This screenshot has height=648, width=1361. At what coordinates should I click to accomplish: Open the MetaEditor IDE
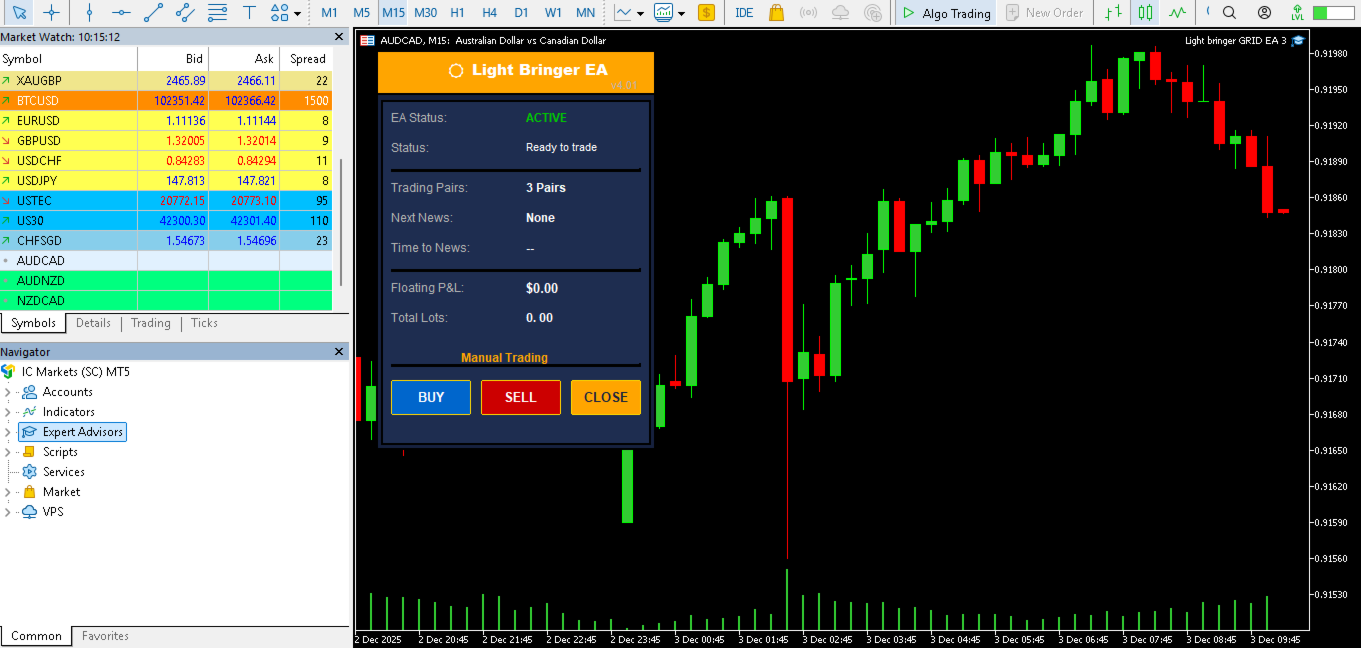744,13
